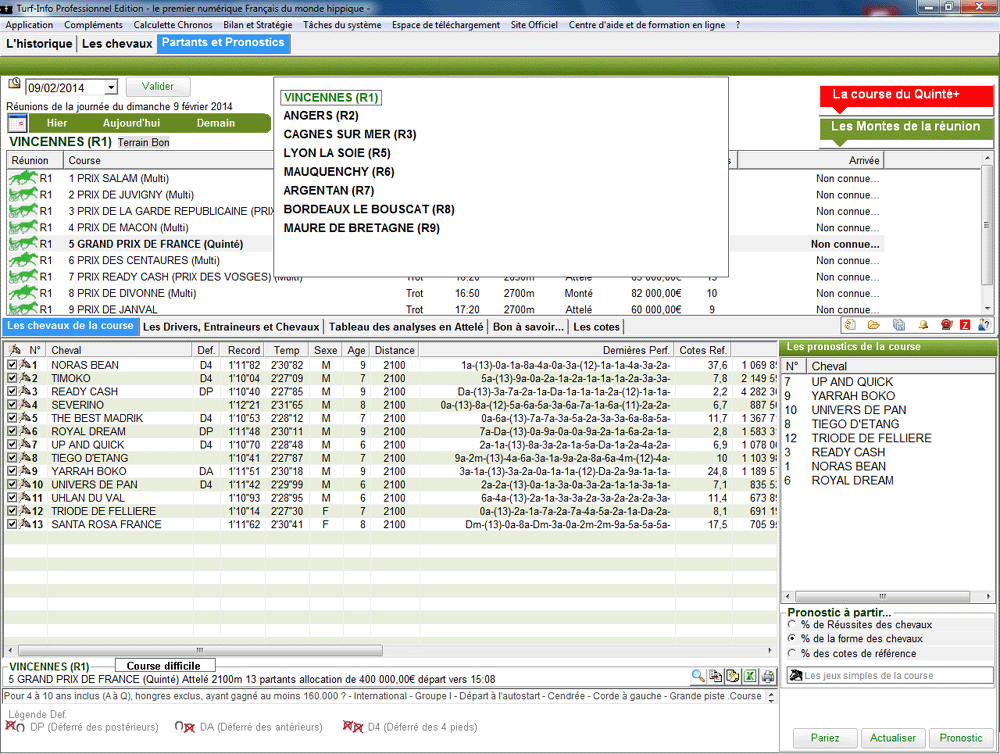
Task: Choose '% des cotes de référence' radio option
Action: click(792, 653)
